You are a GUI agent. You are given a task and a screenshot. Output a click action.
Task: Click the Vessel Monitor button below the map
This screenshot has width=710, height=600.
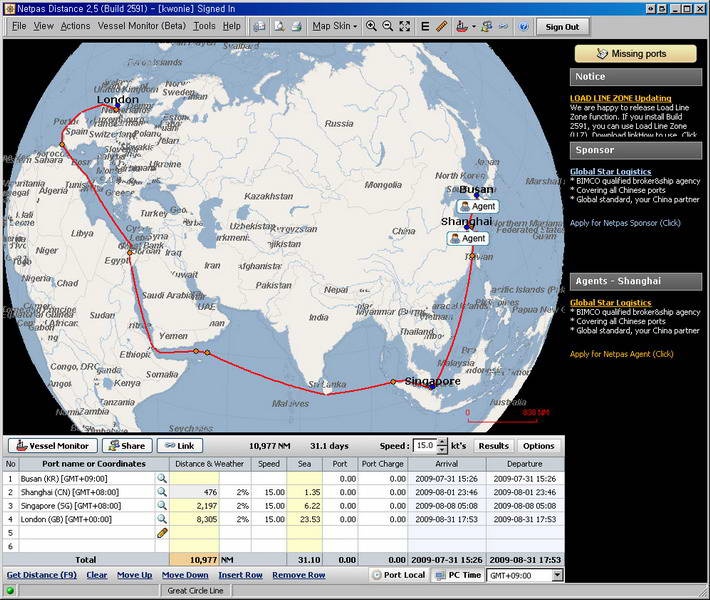[x=52, y=446]
